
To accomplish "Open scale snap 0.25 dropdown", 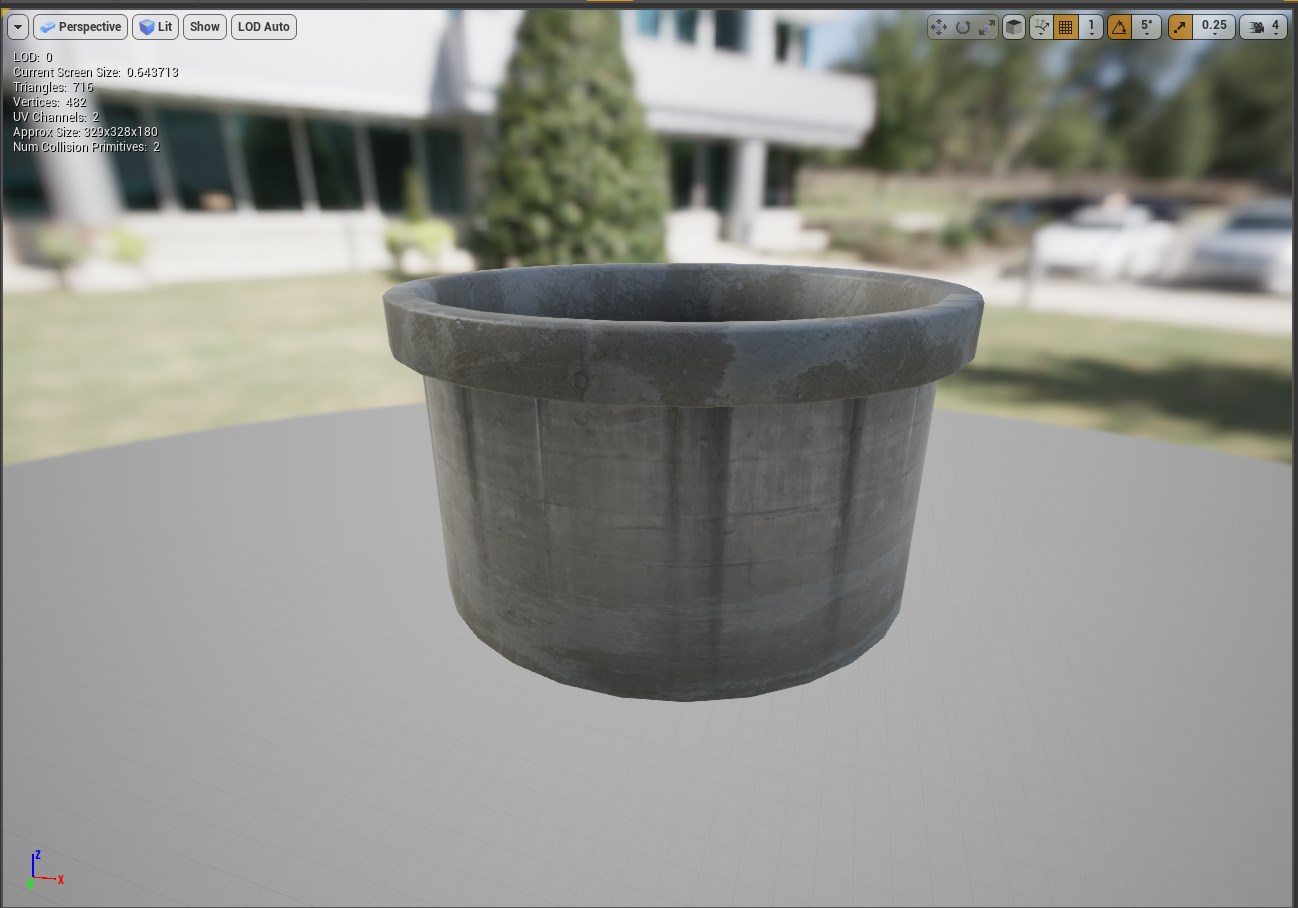I will coord(1214,27).
